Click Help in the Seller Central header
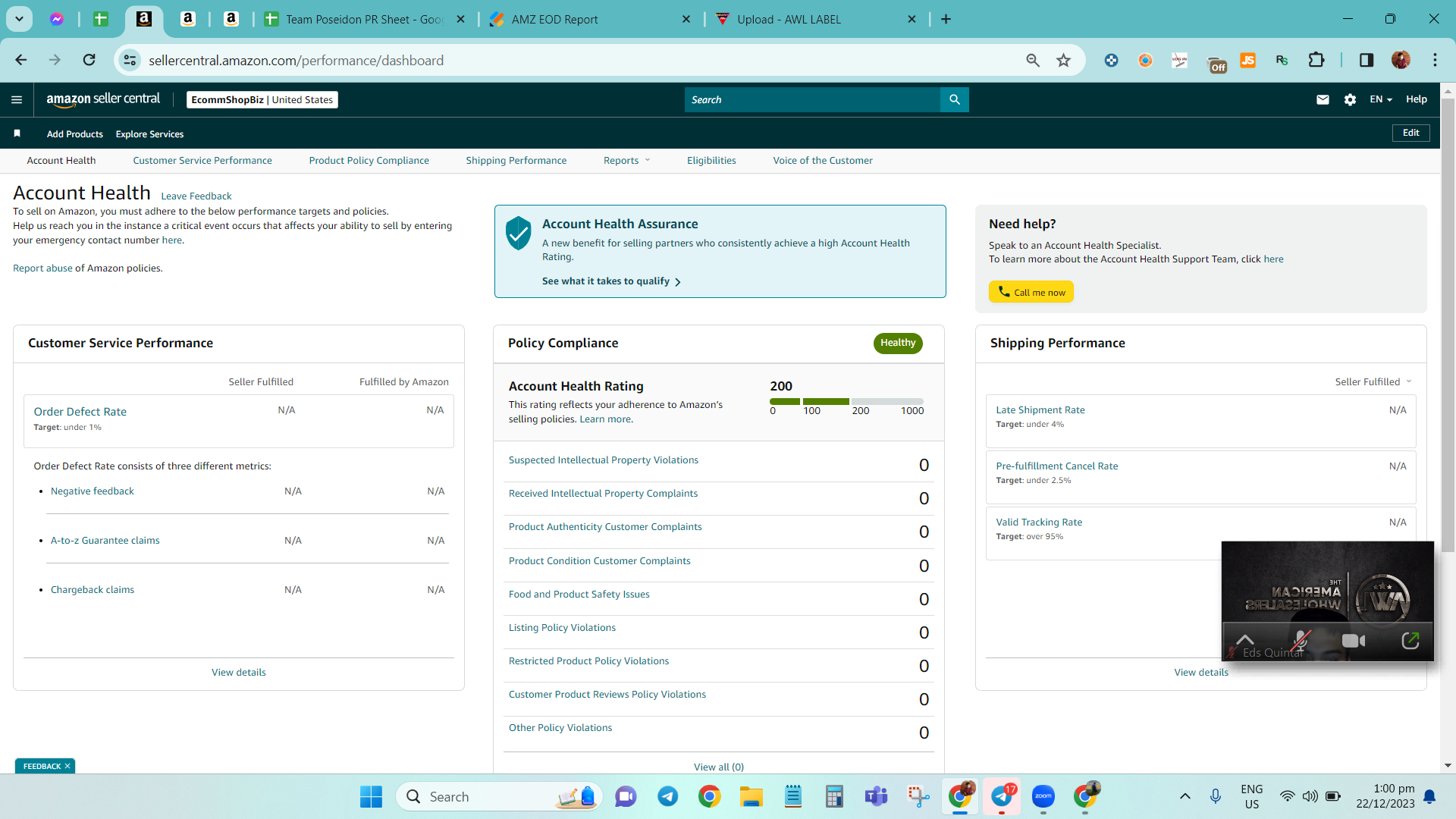Image resolution: width=1456 pixels, height=819 pixels. point(1417,99)
